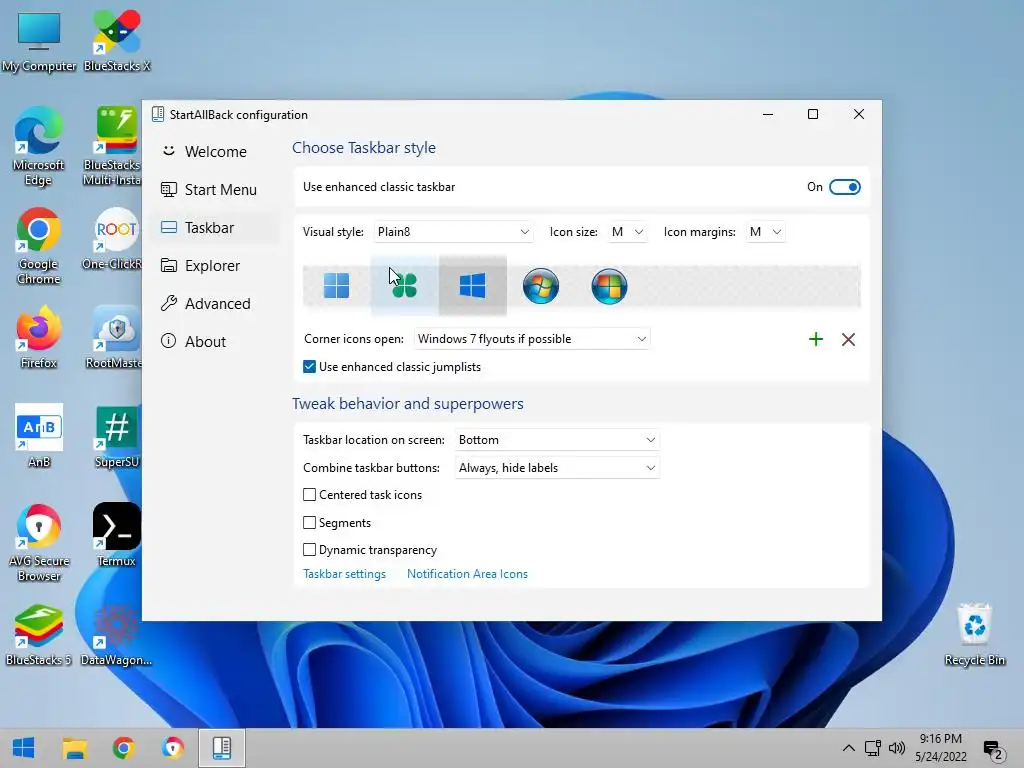Add a custom start button with green plus
1024x768 pixels.
coord(816,339)
